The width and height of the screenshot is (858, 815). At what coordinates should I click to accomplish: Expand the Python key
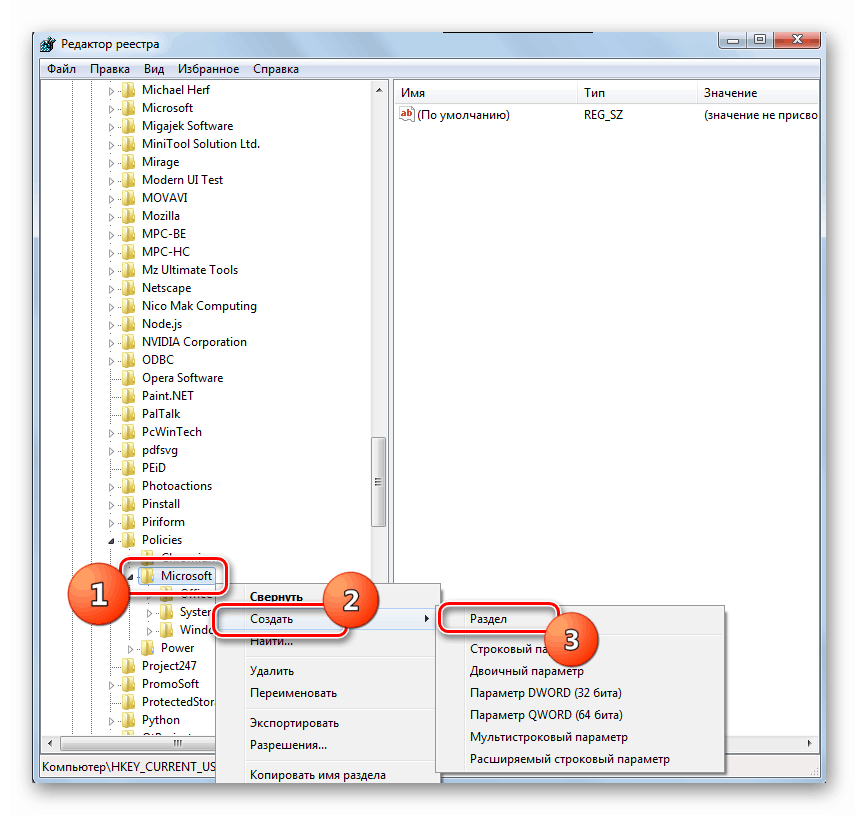click(112, 721)
